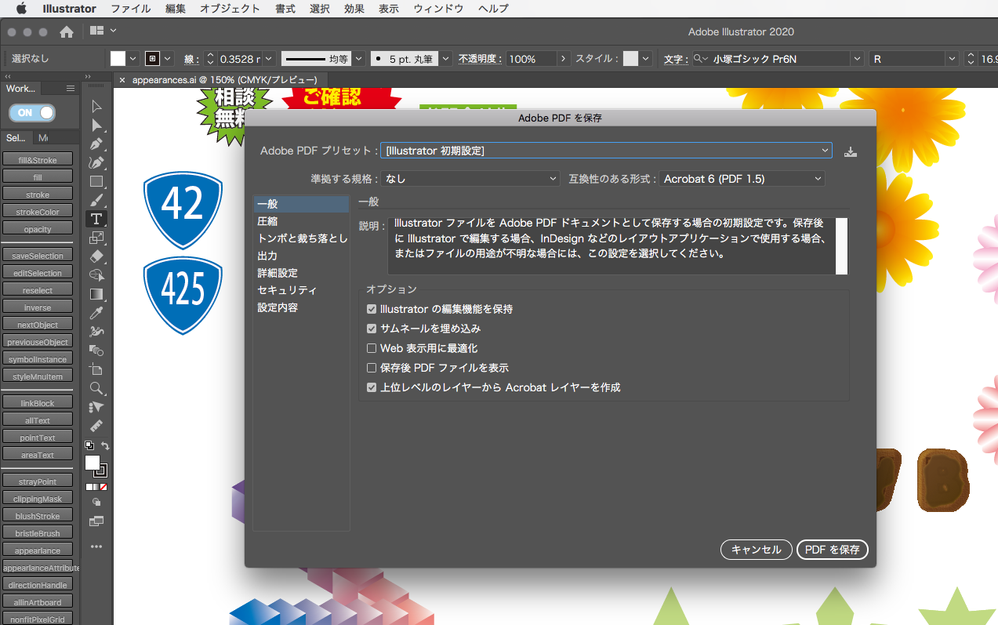The image size is (998, 625).
Task: Click the save-preset icon beside the PDF preset dropdown
Action: tap(851, 149)
